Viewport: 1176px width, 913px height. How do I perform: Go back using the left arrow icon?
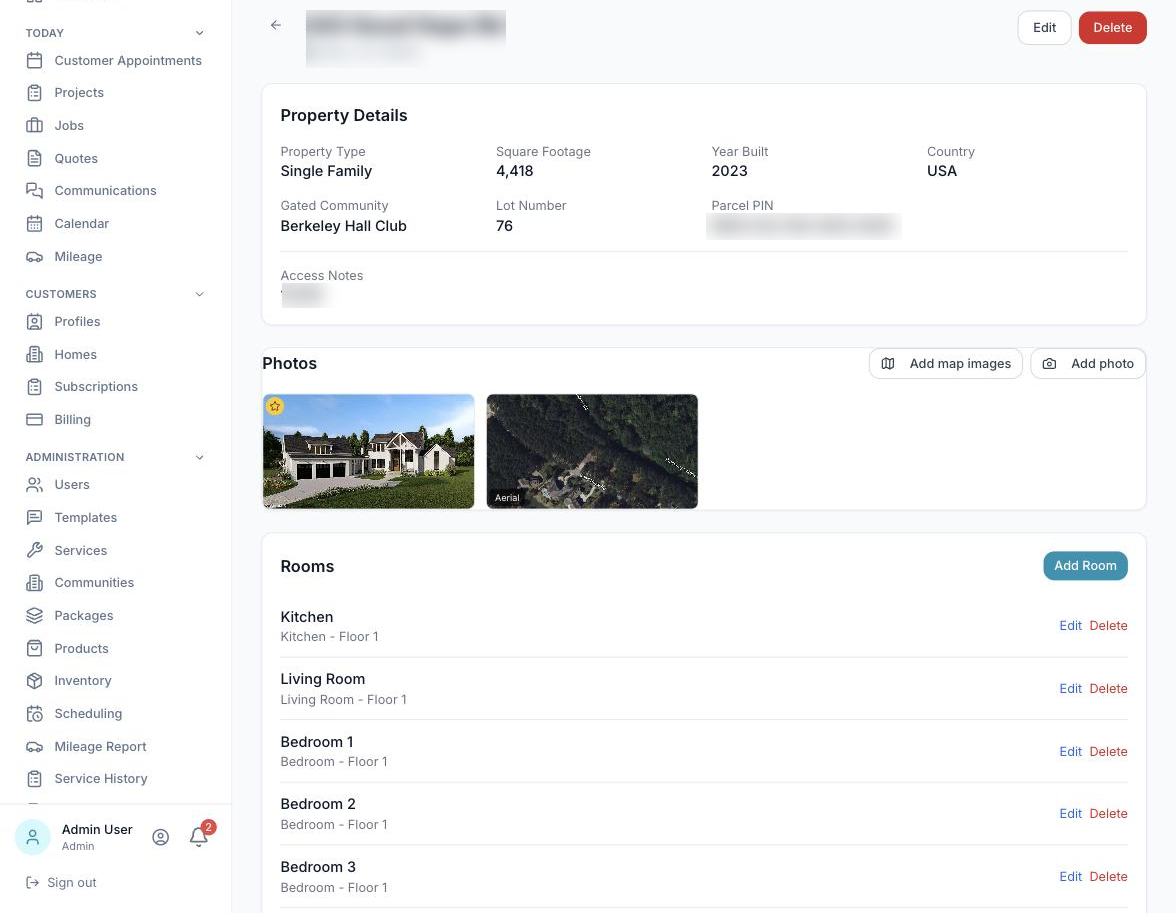click(276, 26)
